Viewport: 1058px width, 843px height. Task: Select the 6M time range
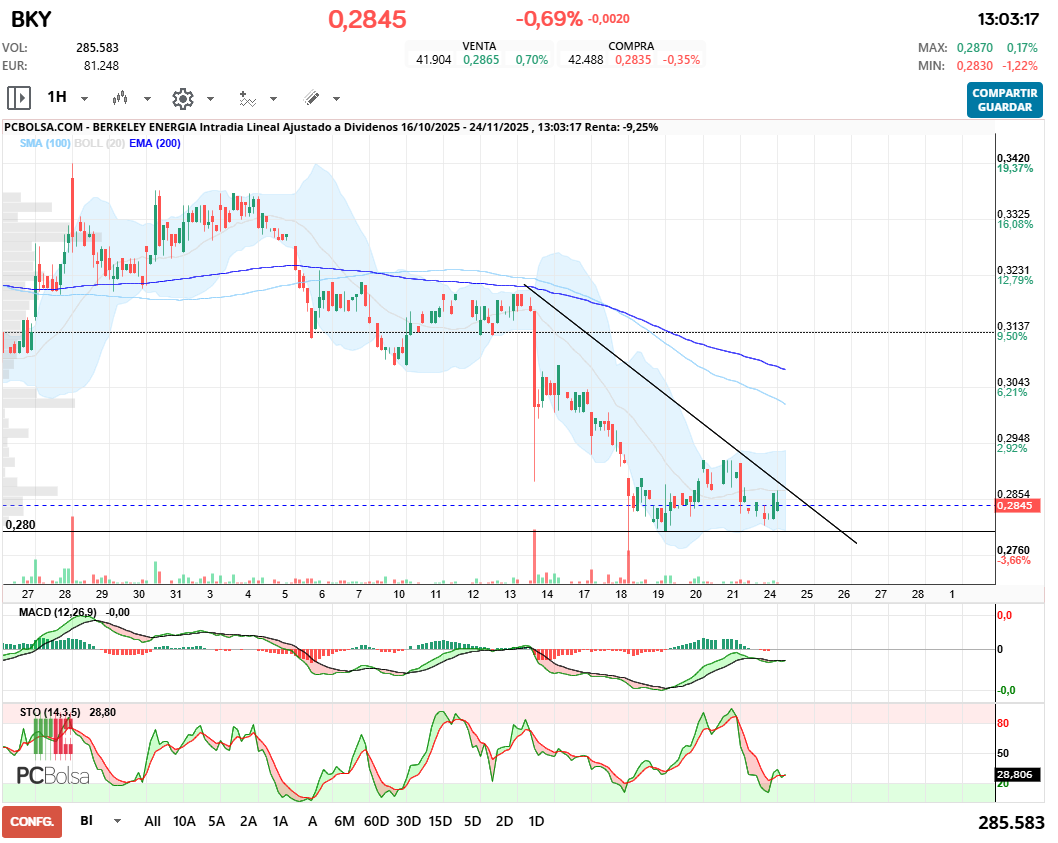pos(344,821)
